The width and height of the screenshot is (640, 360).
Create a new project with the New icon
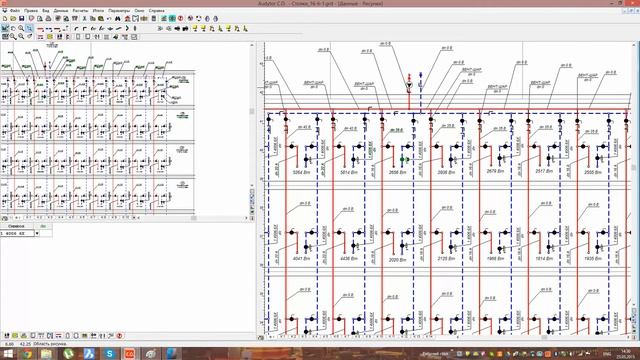point(5,18)
